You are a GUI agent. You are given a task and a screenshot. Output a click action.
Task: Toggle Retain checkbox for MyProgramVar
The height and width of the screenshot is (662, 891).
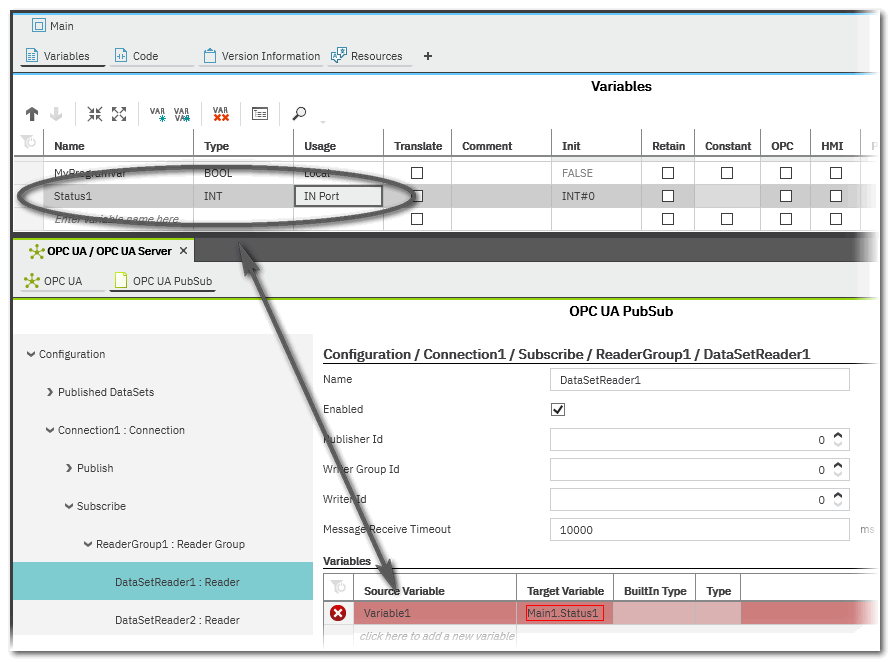(x=668, y=173)
